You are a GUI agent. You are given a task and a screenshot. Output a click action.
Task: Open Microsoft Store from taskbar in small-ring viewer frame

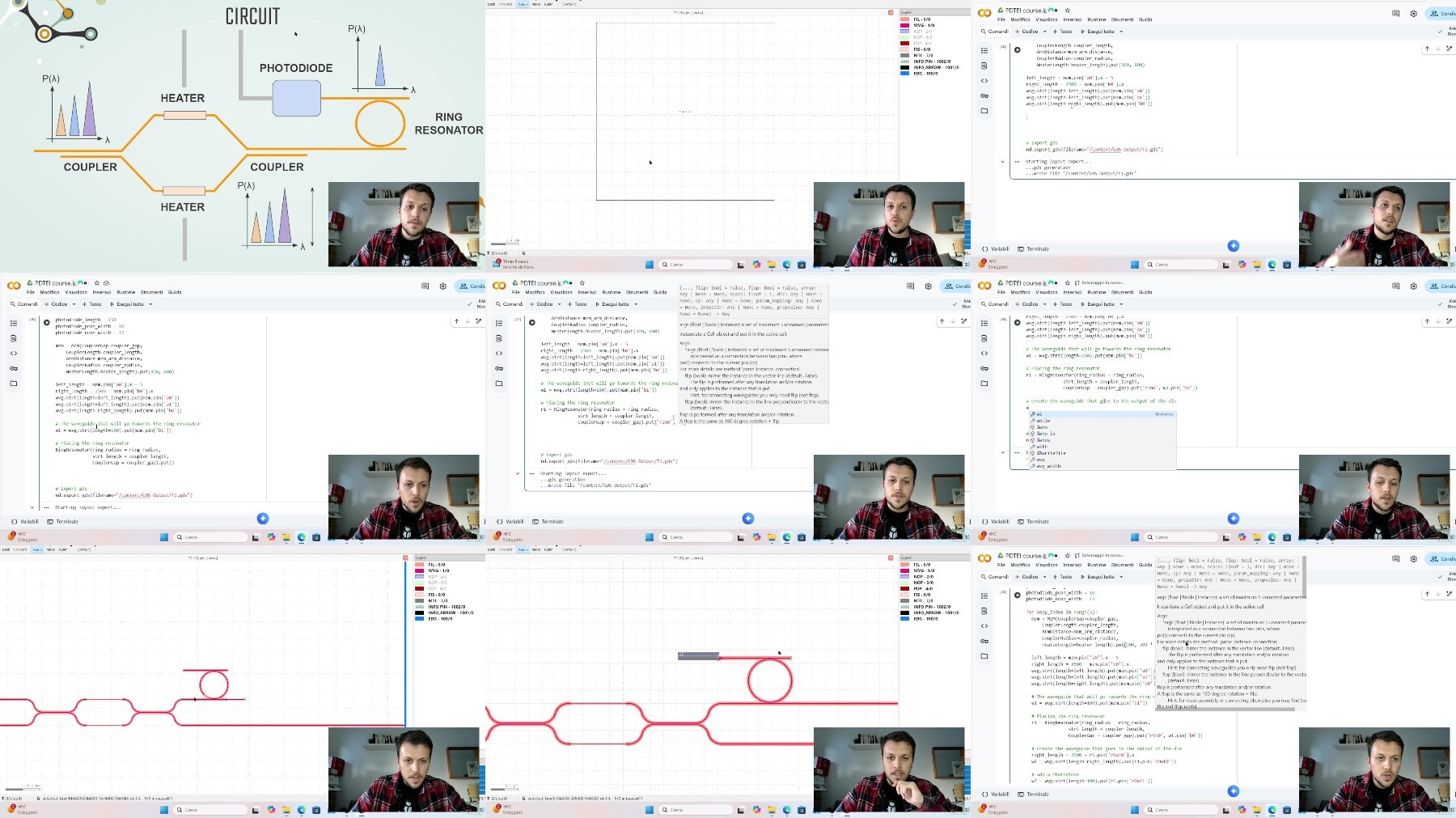click(316, 809)
